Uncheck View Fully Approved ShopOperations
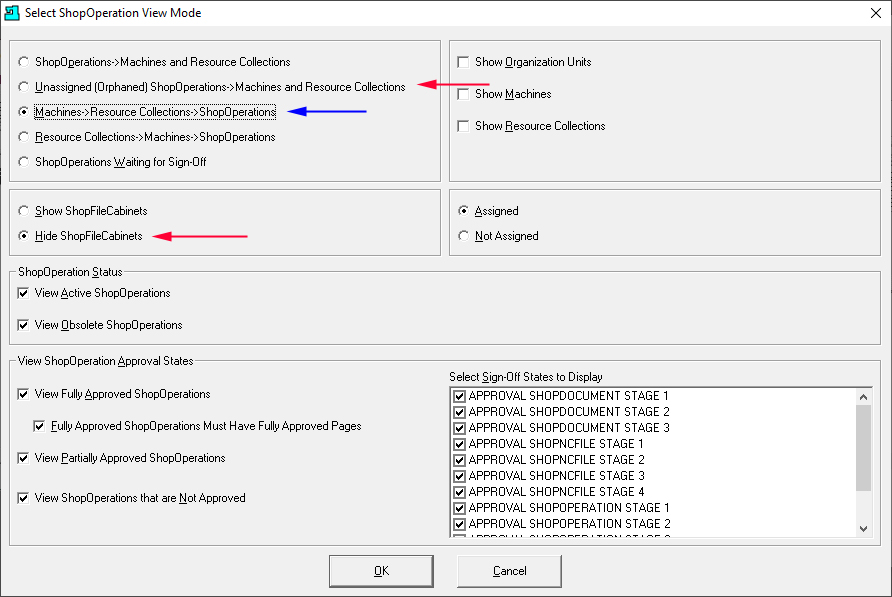Viewport: 892px width, 597px height. pyautogui.click(x=23, y=394)
